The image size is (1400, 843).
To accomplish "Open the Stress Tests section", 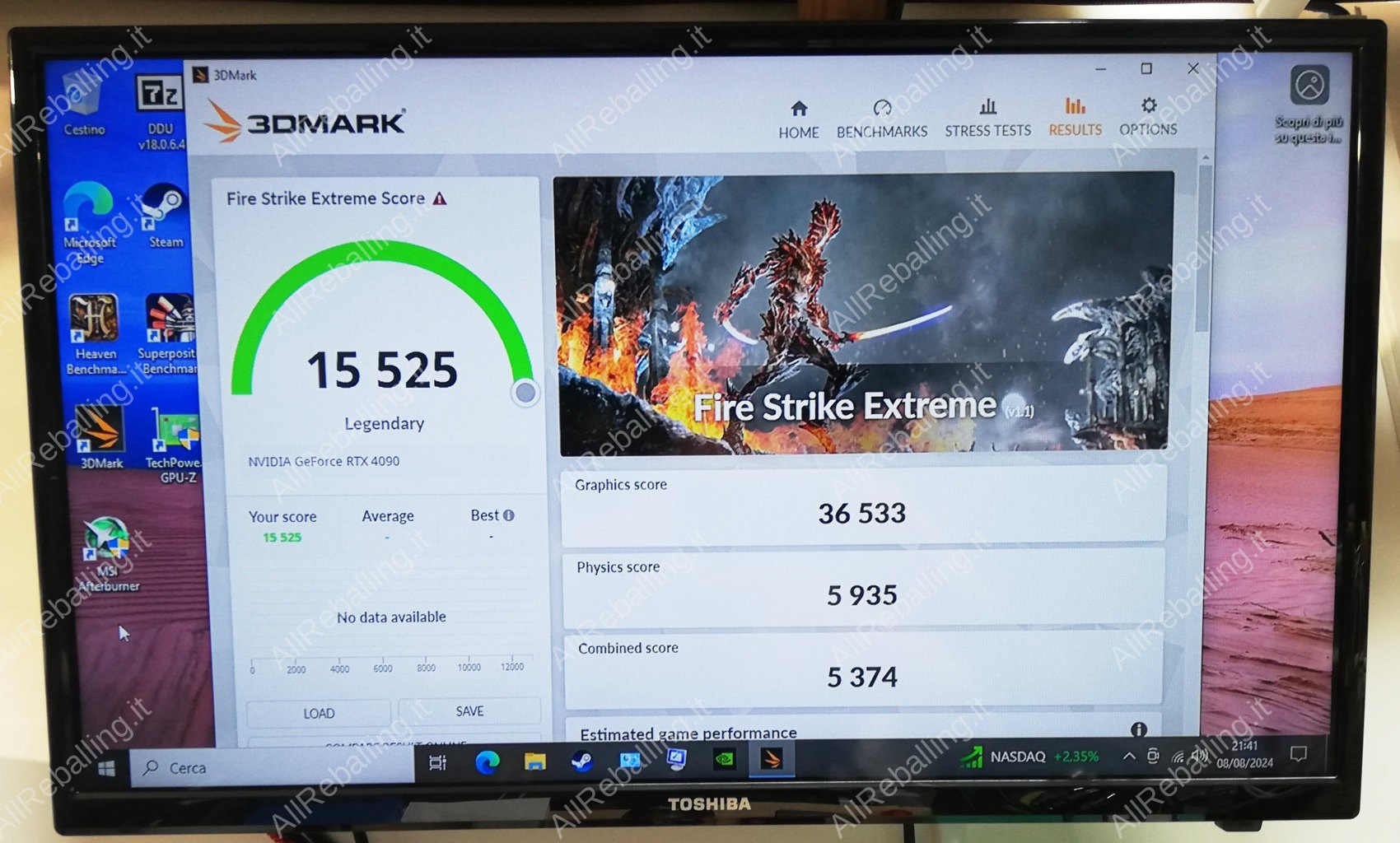I will 987,119.
